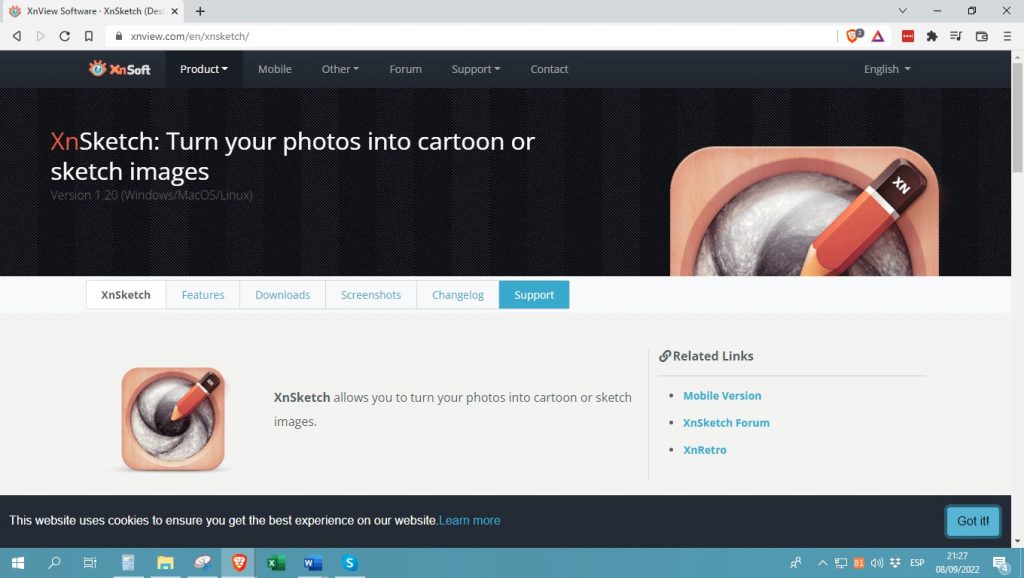This screenshot has width=1024, height=578.
Task: Click the new tab plus button
Action: [x=200, y=11]
